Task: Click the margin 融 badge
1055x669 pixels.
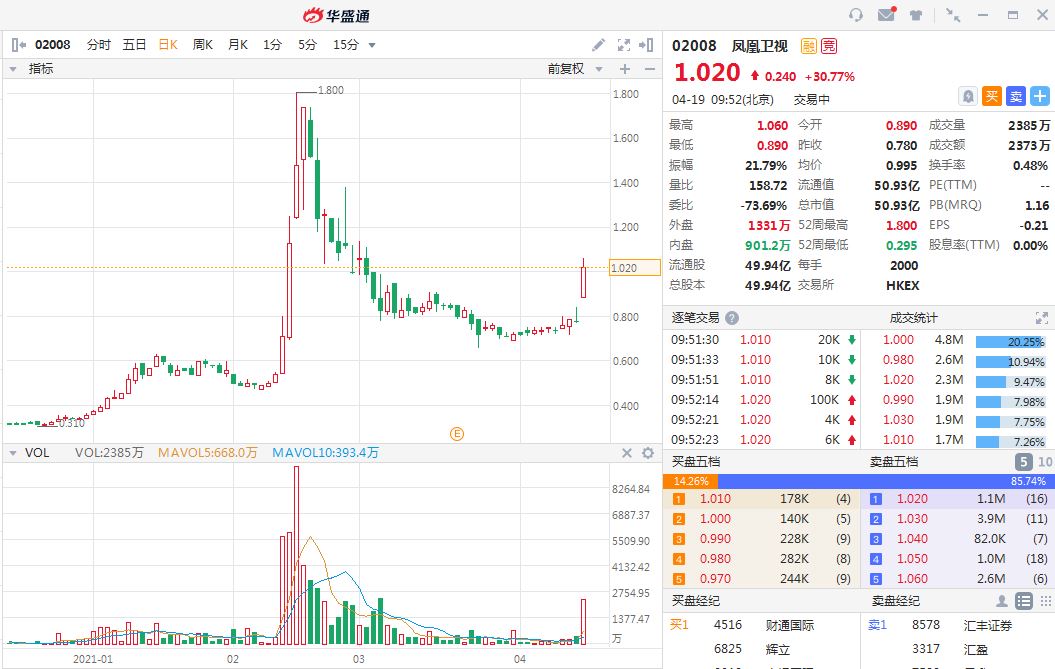Action: point(809,46)
